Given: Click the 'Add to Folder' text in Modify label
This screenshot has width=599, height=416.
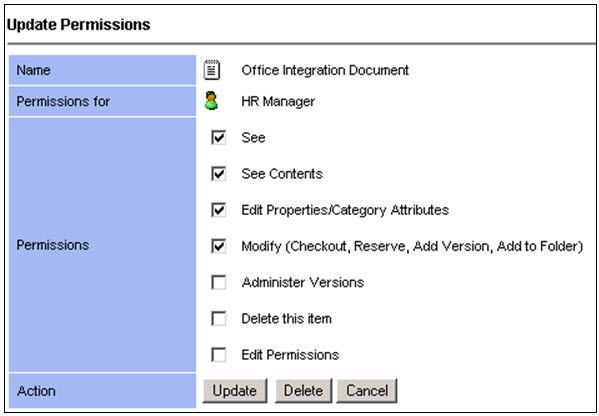Looking at the screenshot, I should pyautogui.click(x=540, y=246).
